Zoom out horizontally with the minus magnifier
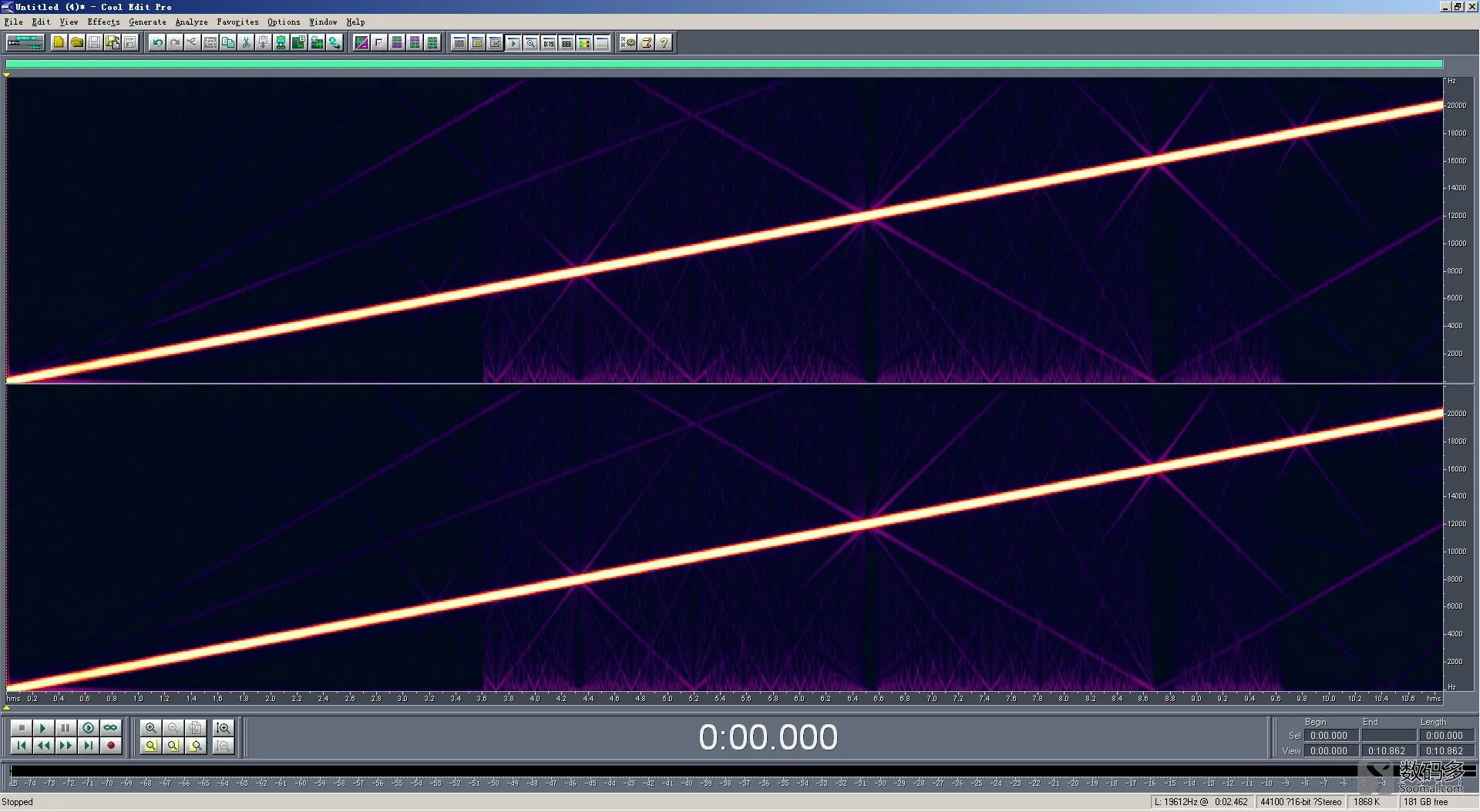Image resolution: width=1480 pixels, height=812 pixels. pyautogui.click(x=173, y=727)
